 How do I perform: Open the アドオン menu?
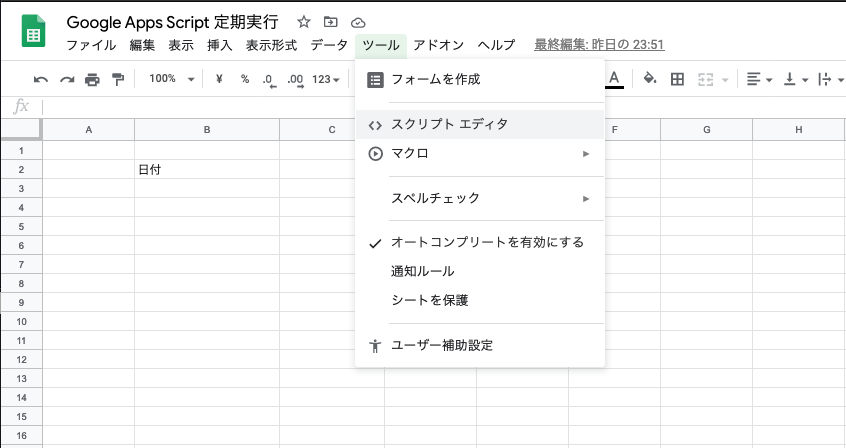(439, 45)
